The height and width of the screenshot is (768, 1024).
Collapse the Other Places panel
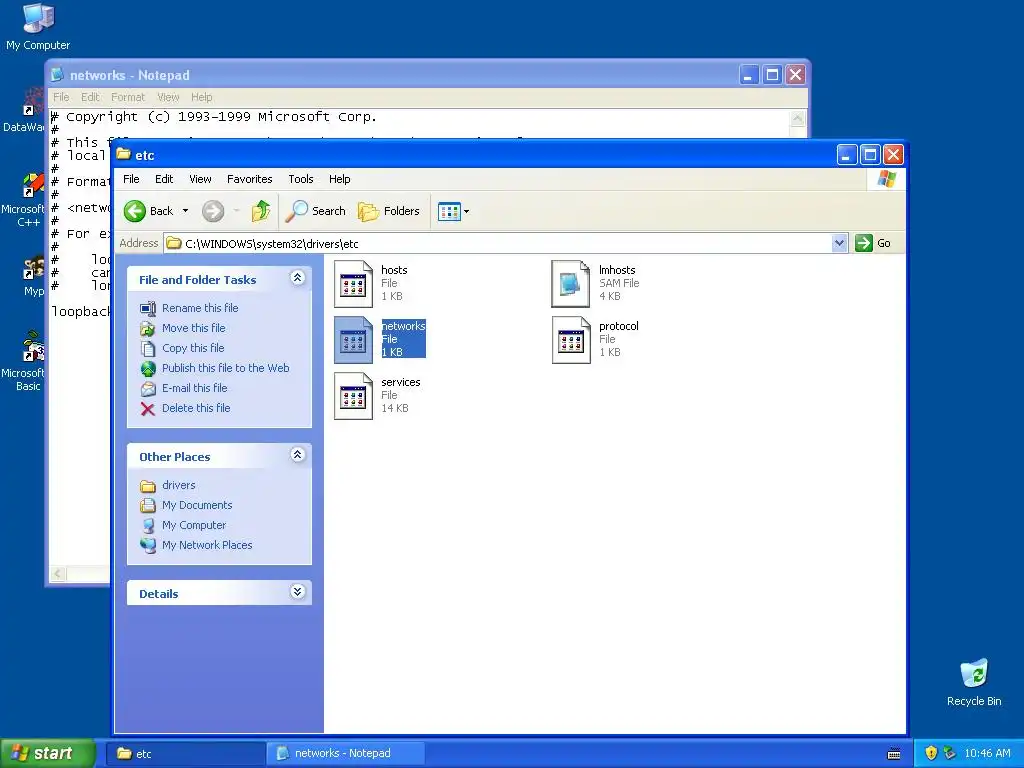coord(297,455)
